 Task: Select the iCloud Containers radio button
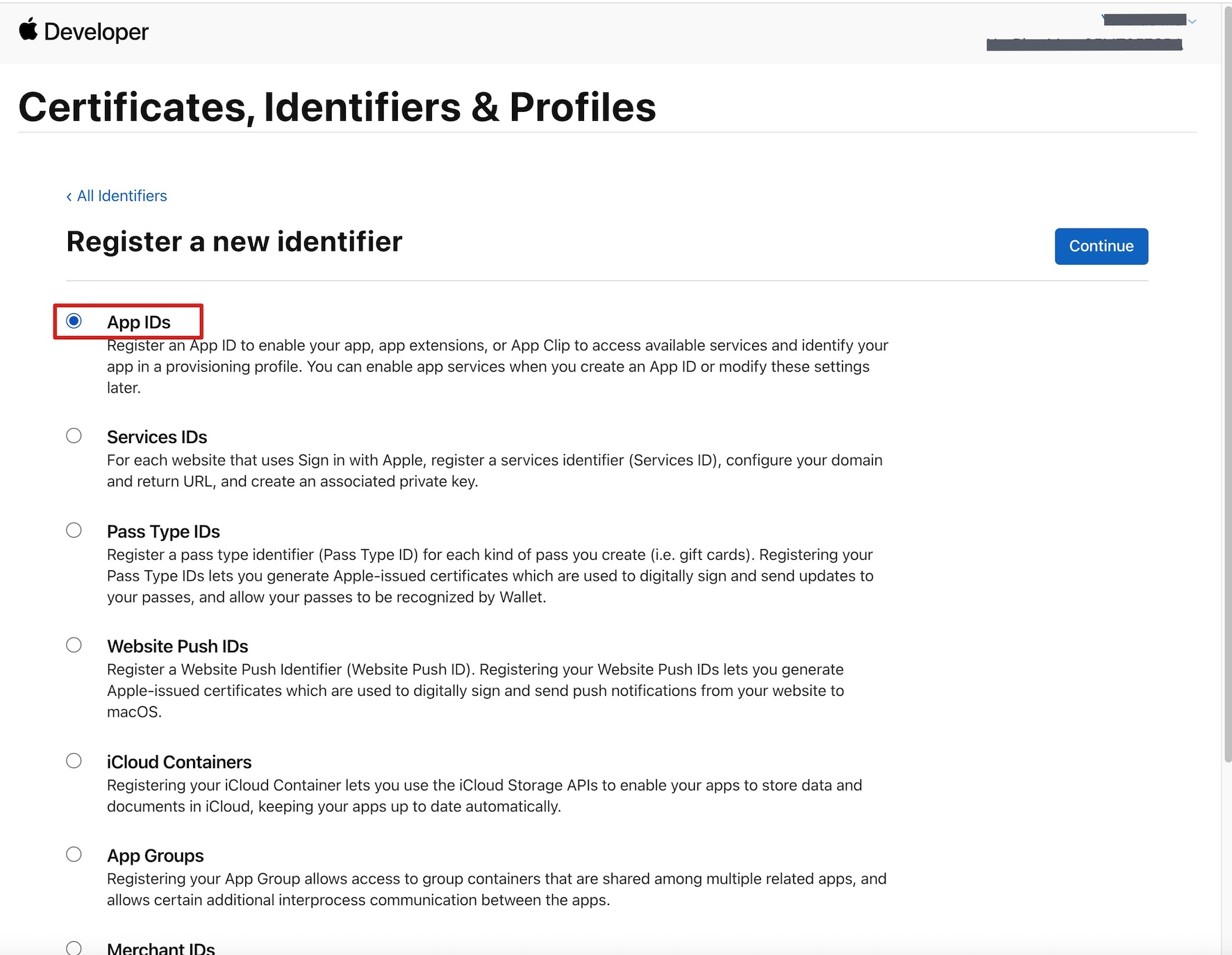(x=74, y=761)
